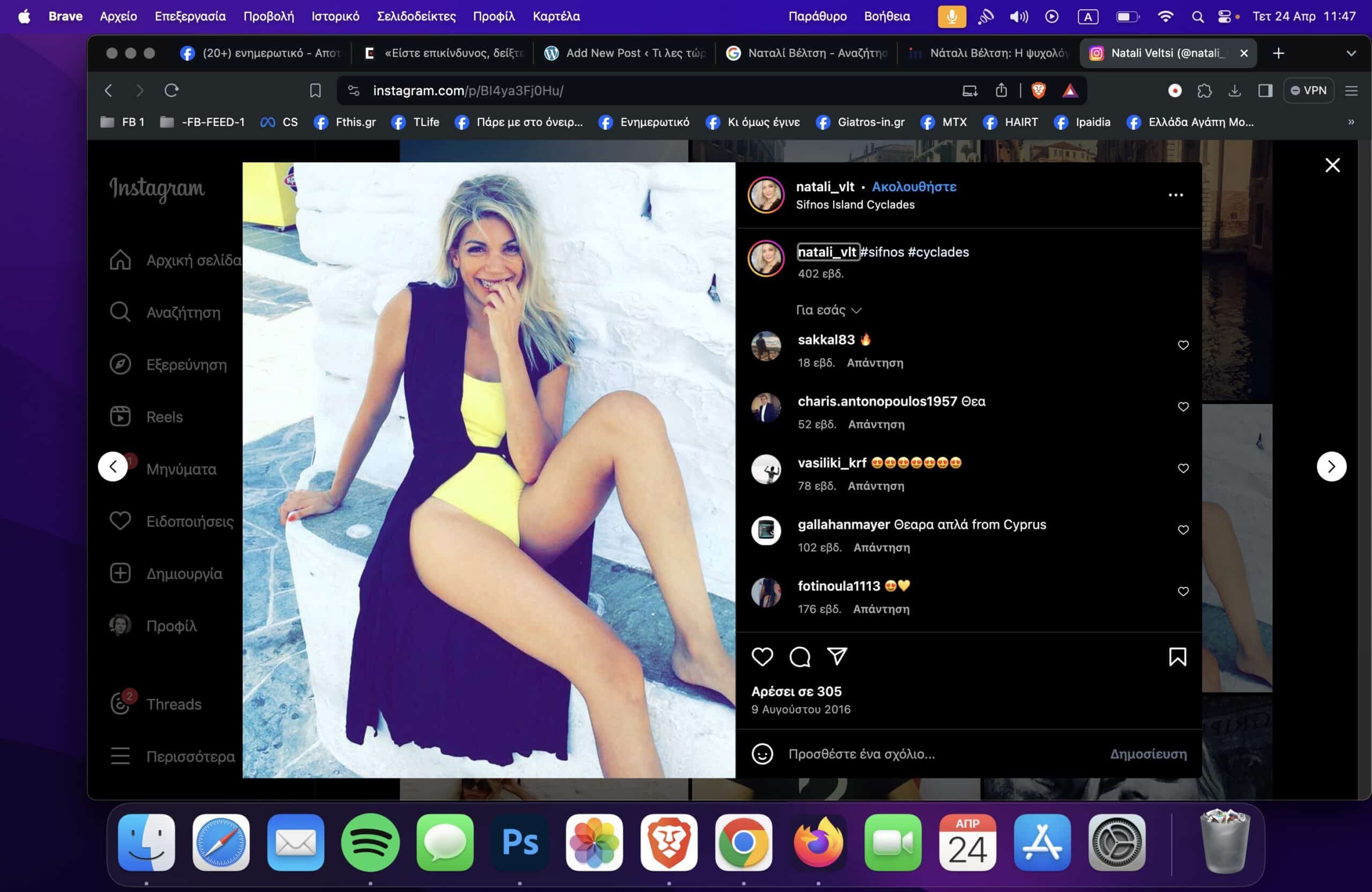Screen dimensions: 1372x892
Task: Open 'Περισσότερα' more menu in sidebar
Action: point(173,756)
